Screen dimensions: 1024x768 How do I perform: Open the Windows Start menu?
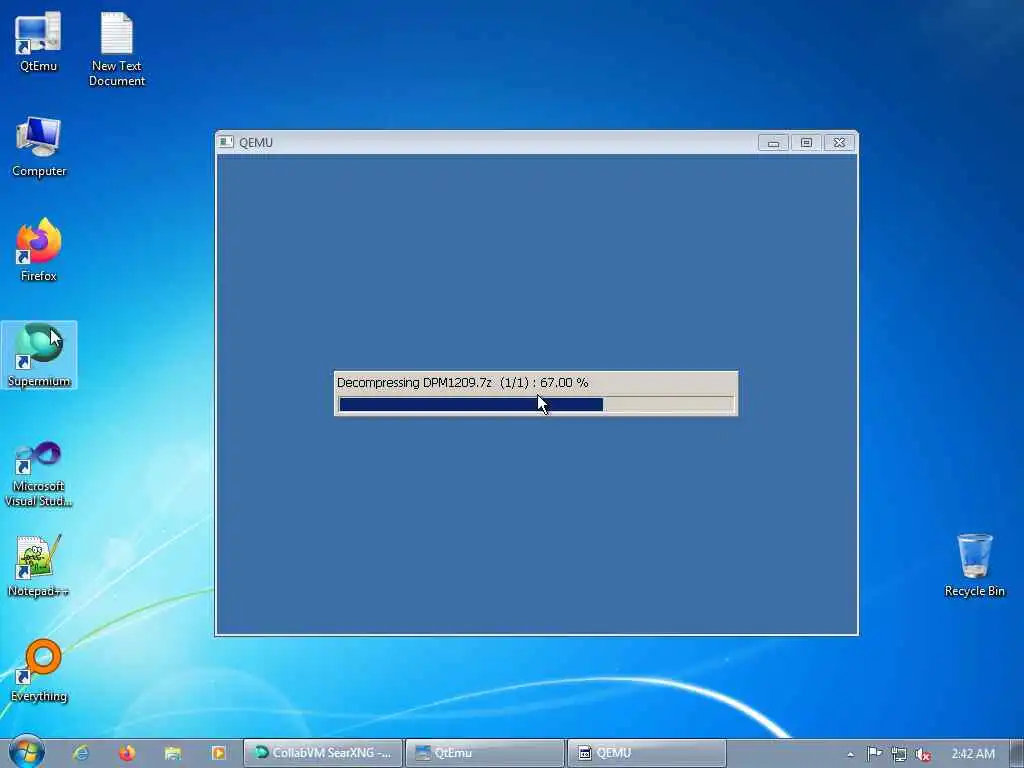26,752
